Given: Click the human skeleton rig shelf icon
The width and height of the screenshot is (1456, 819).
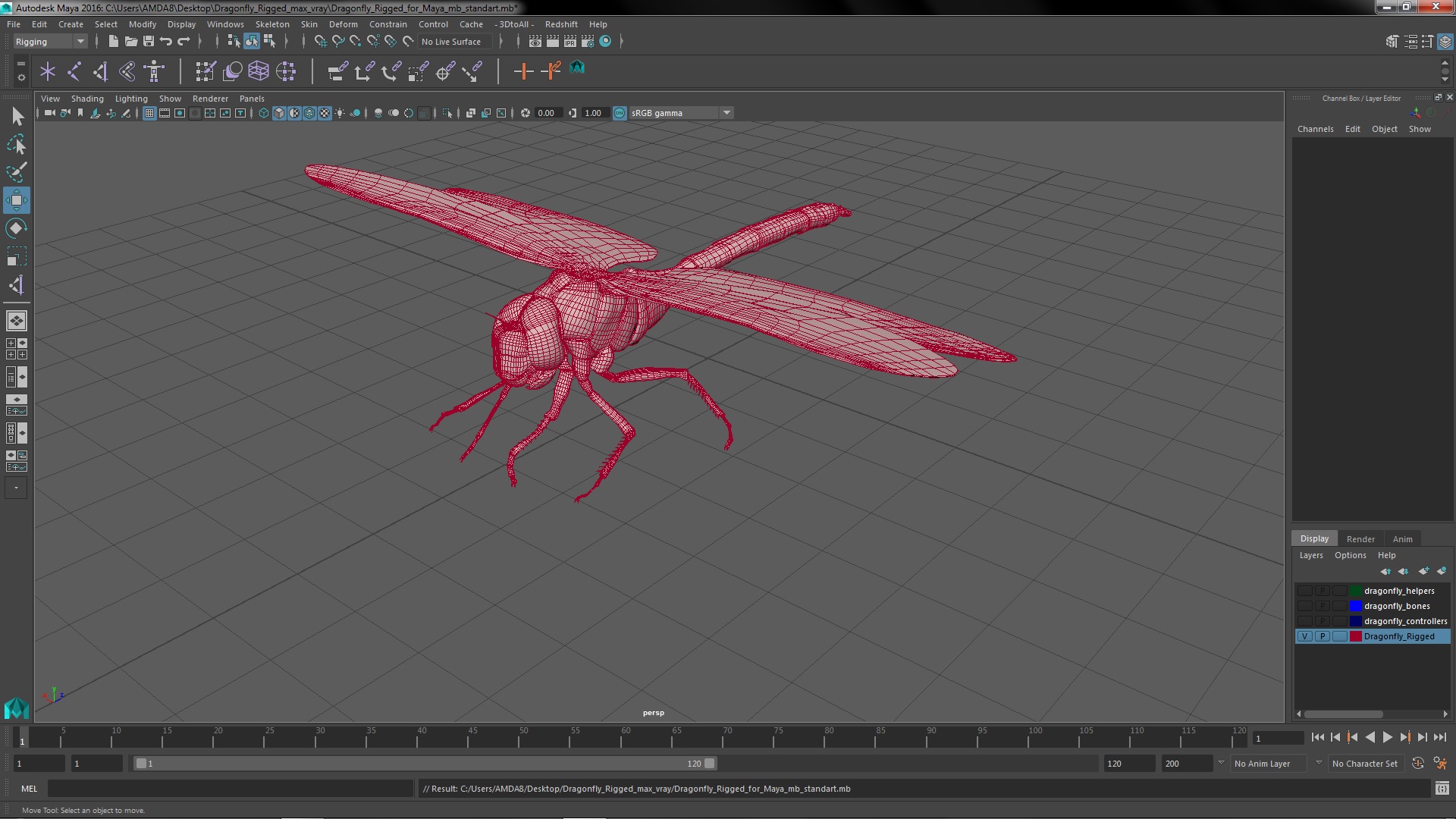Looking at the screenshot, I should [155, 71].
